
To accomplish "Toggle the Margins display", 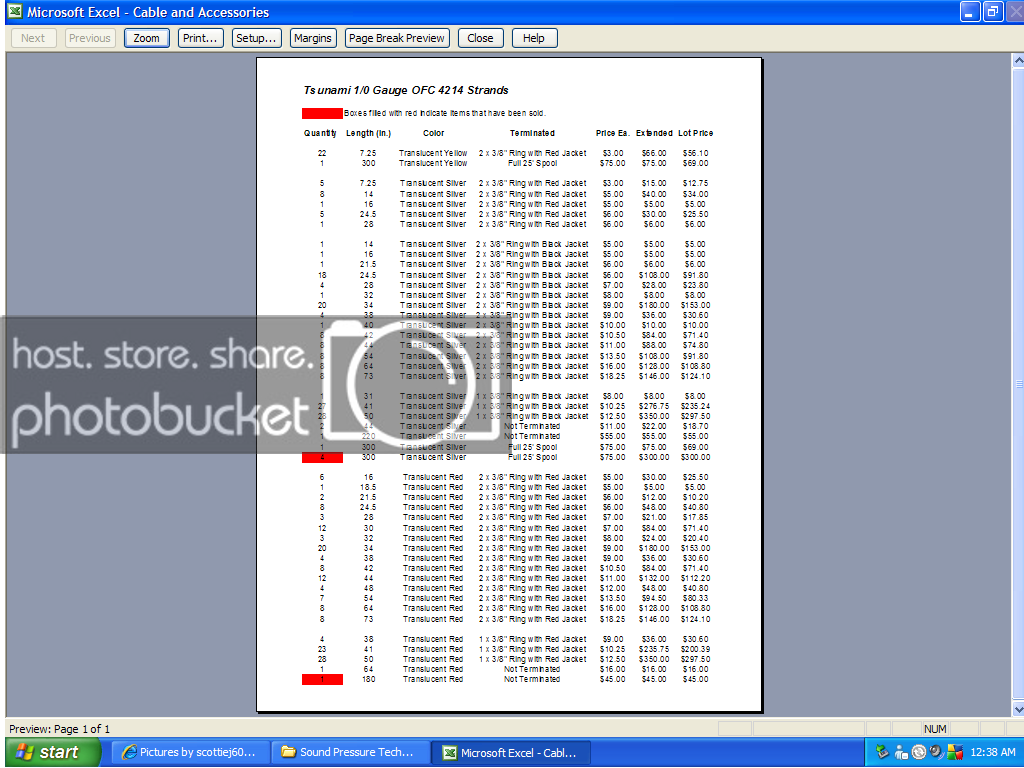I will 313,38.
